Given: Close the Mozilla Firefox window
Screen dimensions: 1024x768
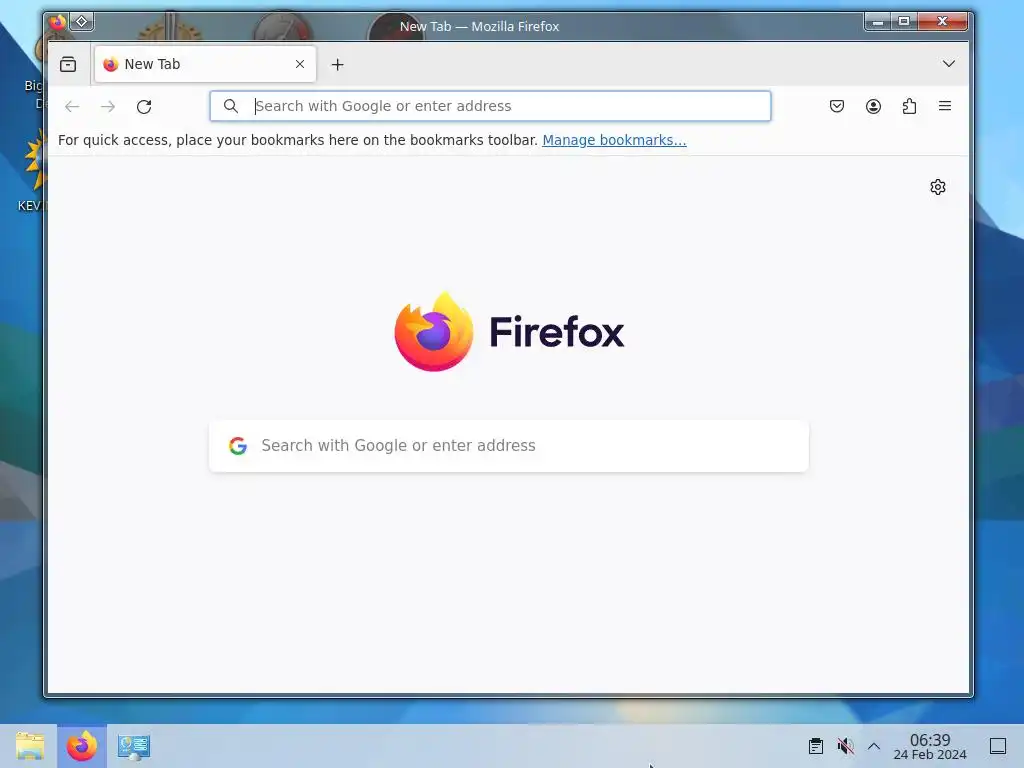Looking at the screenshot, I should coord(942,22).
